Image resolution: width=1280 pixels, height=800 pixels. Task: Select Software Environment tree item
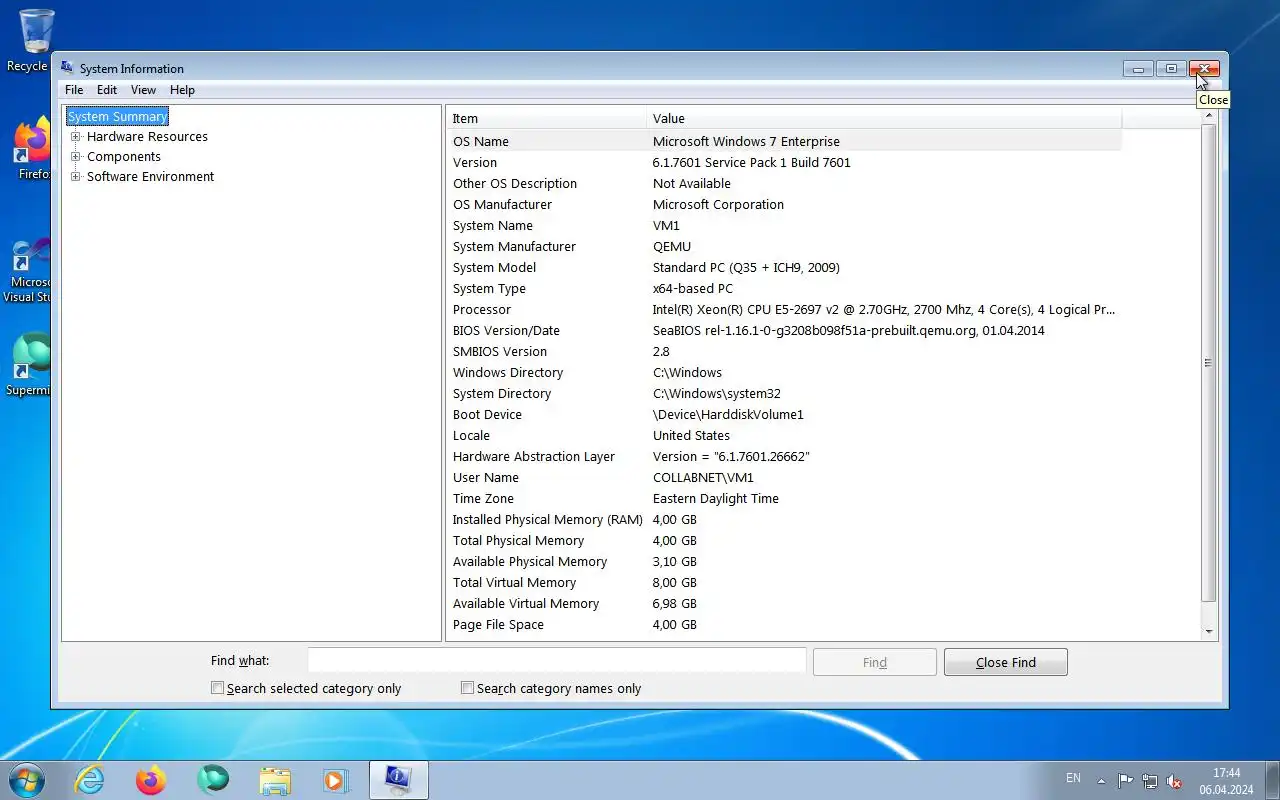click(x=150, y=177)
